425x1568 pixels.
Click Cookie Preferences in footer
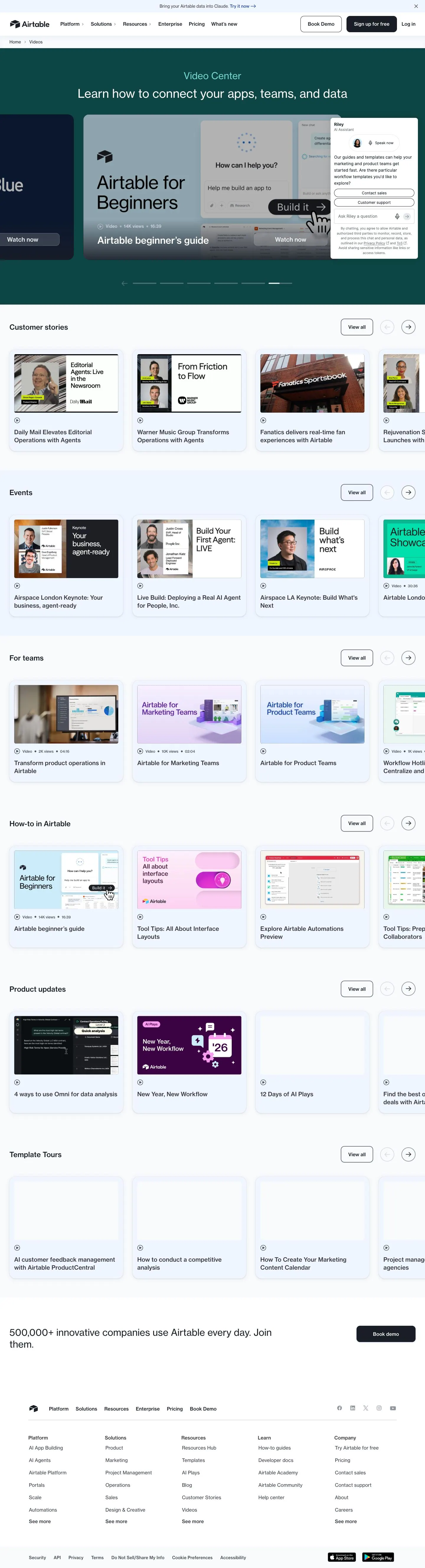pyautogui.click(x=192, y=1558)
